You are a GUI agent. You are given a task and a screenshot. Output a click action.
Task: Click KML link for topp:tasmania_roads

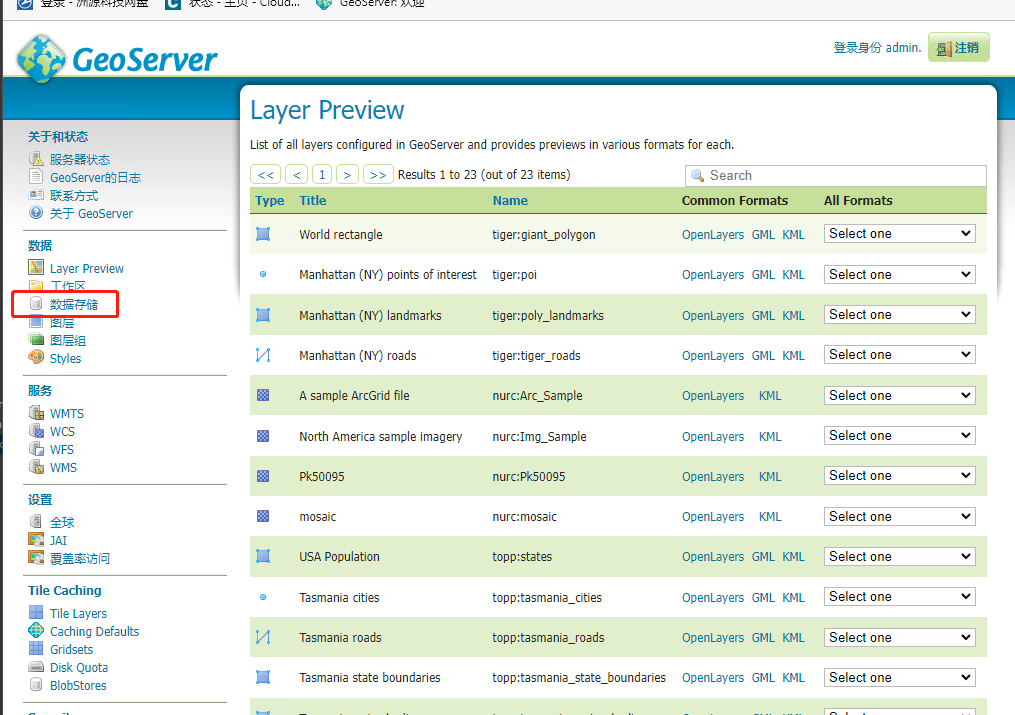(x=792, y=638)
